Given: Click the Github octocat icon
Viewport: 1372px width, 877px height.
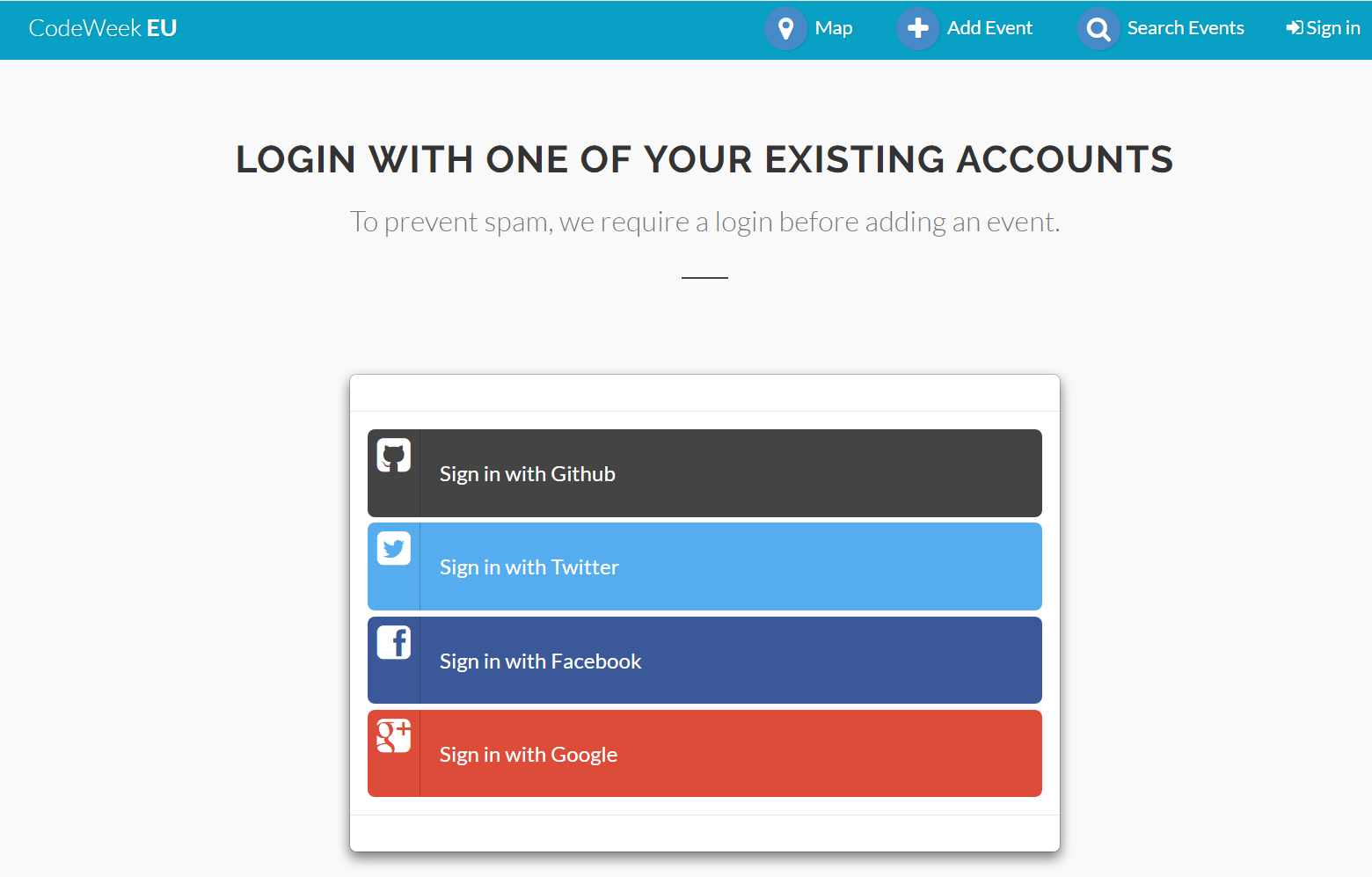Looking at the screenshot, I should coord(394,456).
